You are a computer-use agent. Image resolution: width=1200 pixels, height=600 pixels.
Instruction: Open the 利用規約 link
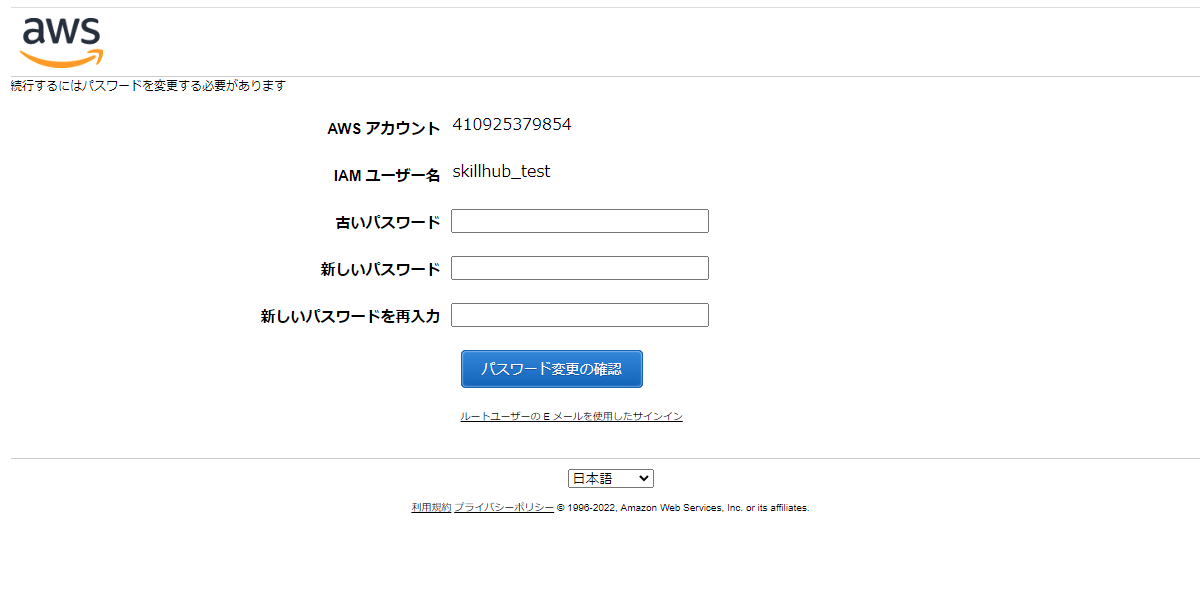pyautogui.click(x=431, y=508)
